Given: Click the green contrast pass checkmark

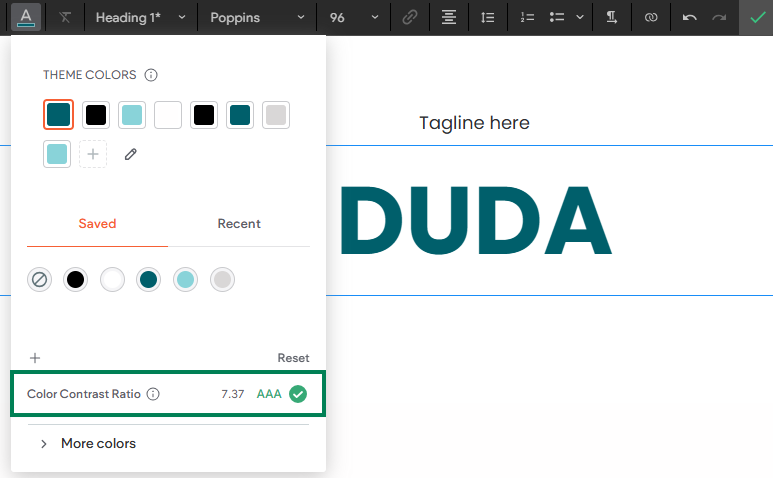Looking at the screenshot, I should click(x=298, y=394).
